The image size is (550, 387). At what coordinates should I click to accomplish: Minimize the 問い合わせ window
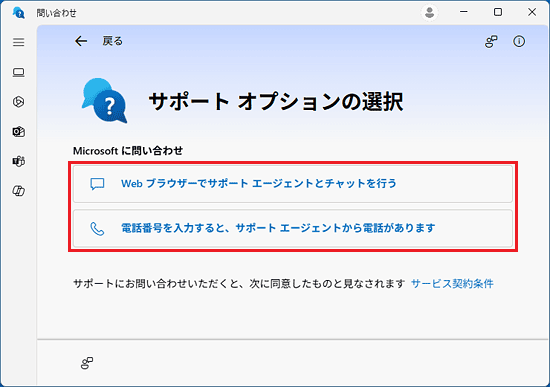(x=464, y=12)
